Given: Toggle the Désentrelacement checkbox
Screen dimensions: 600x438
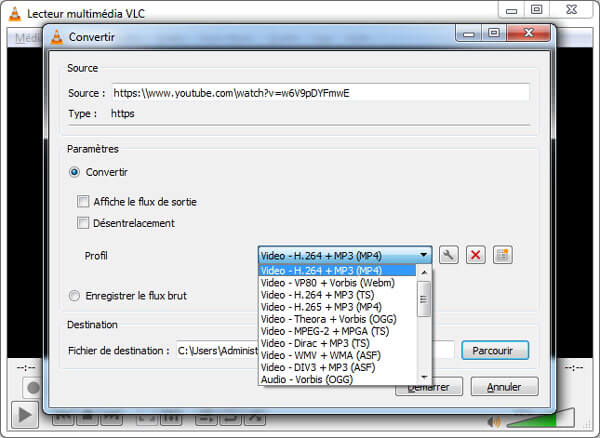Looking at the screenshot, I should 83,223.
